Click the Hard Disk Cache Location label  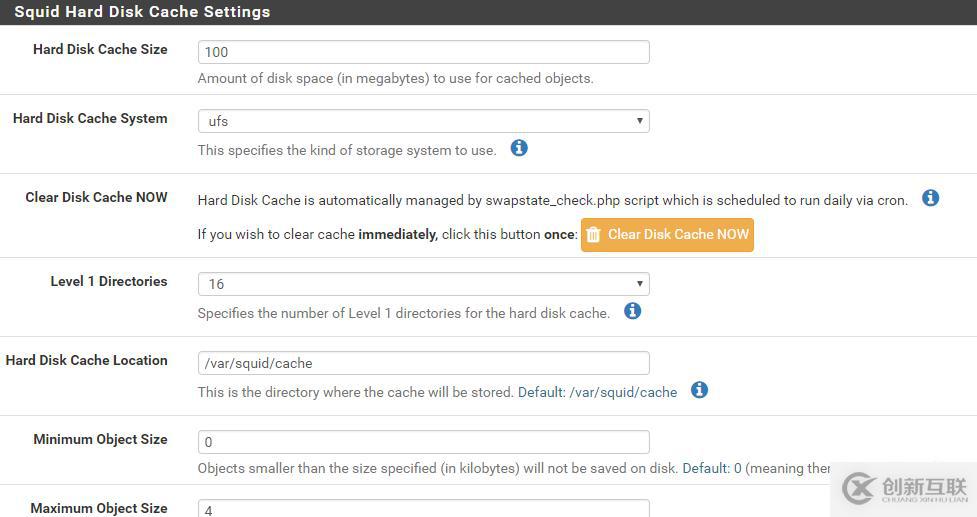(x=87, y=360)
